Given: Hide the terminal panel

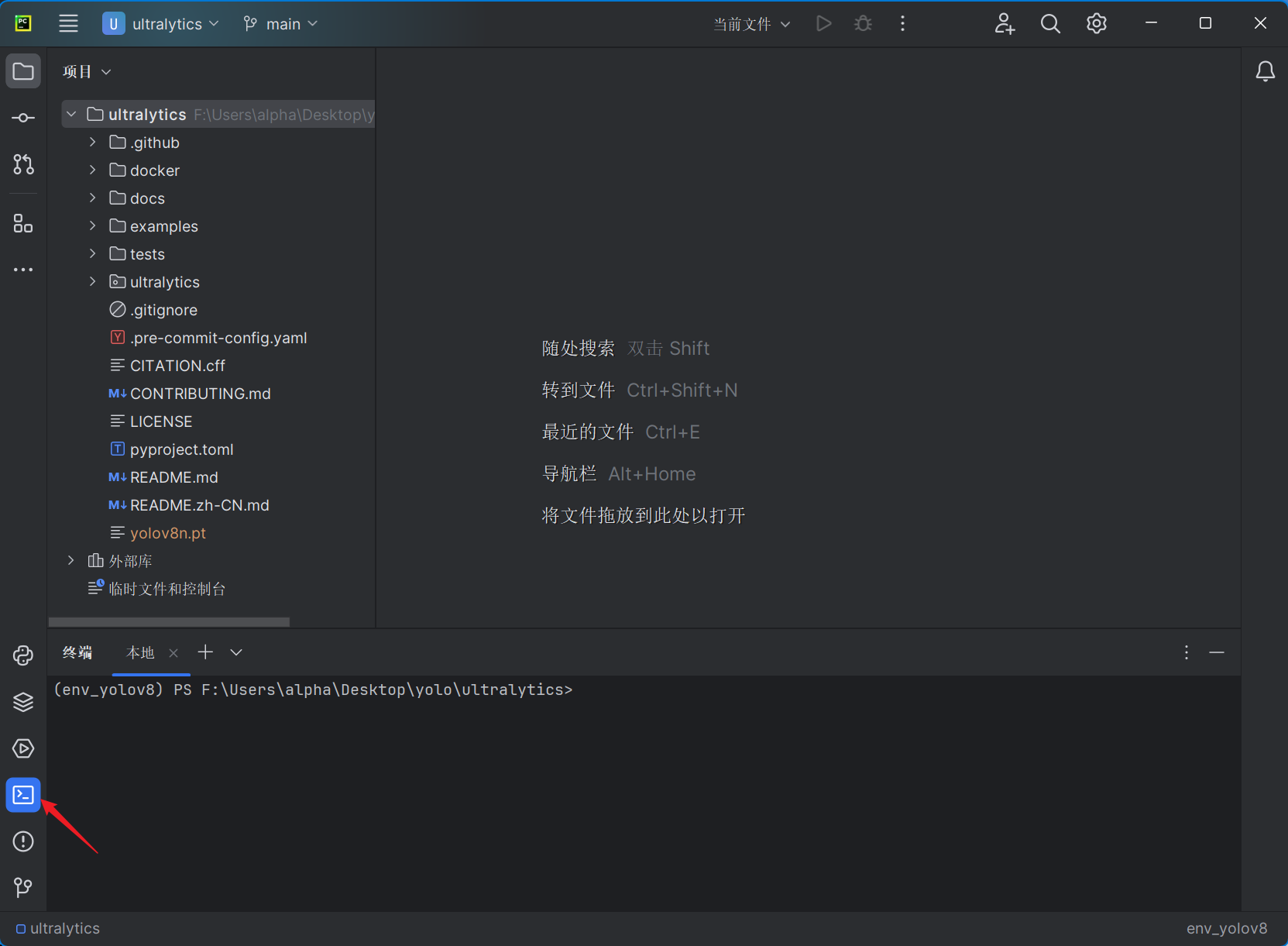Looking at the screenshot, I should tap(1217, 652).
